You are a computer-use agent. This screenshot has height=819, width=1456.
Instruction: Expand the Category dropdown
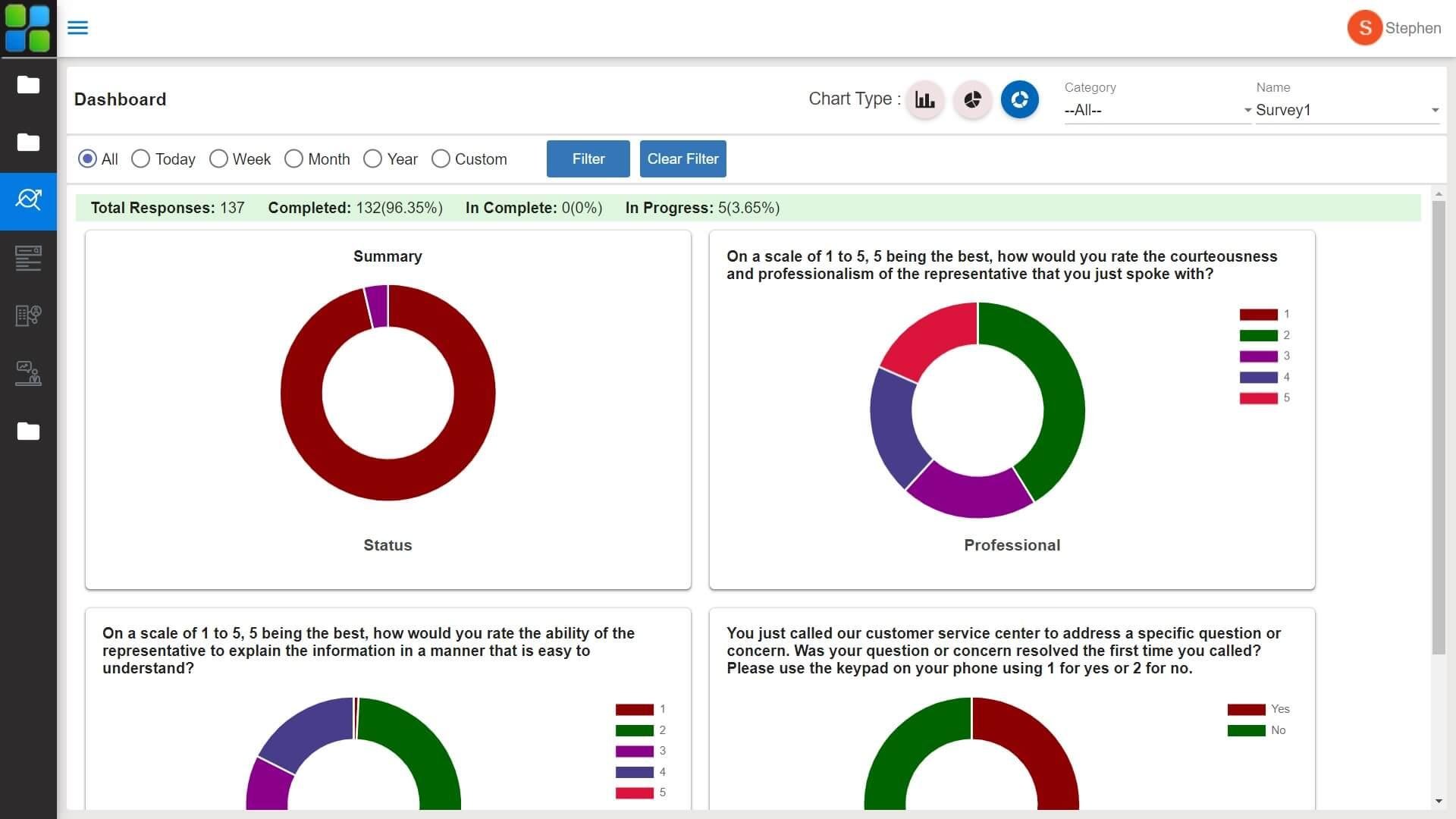tap(1156, 110)
